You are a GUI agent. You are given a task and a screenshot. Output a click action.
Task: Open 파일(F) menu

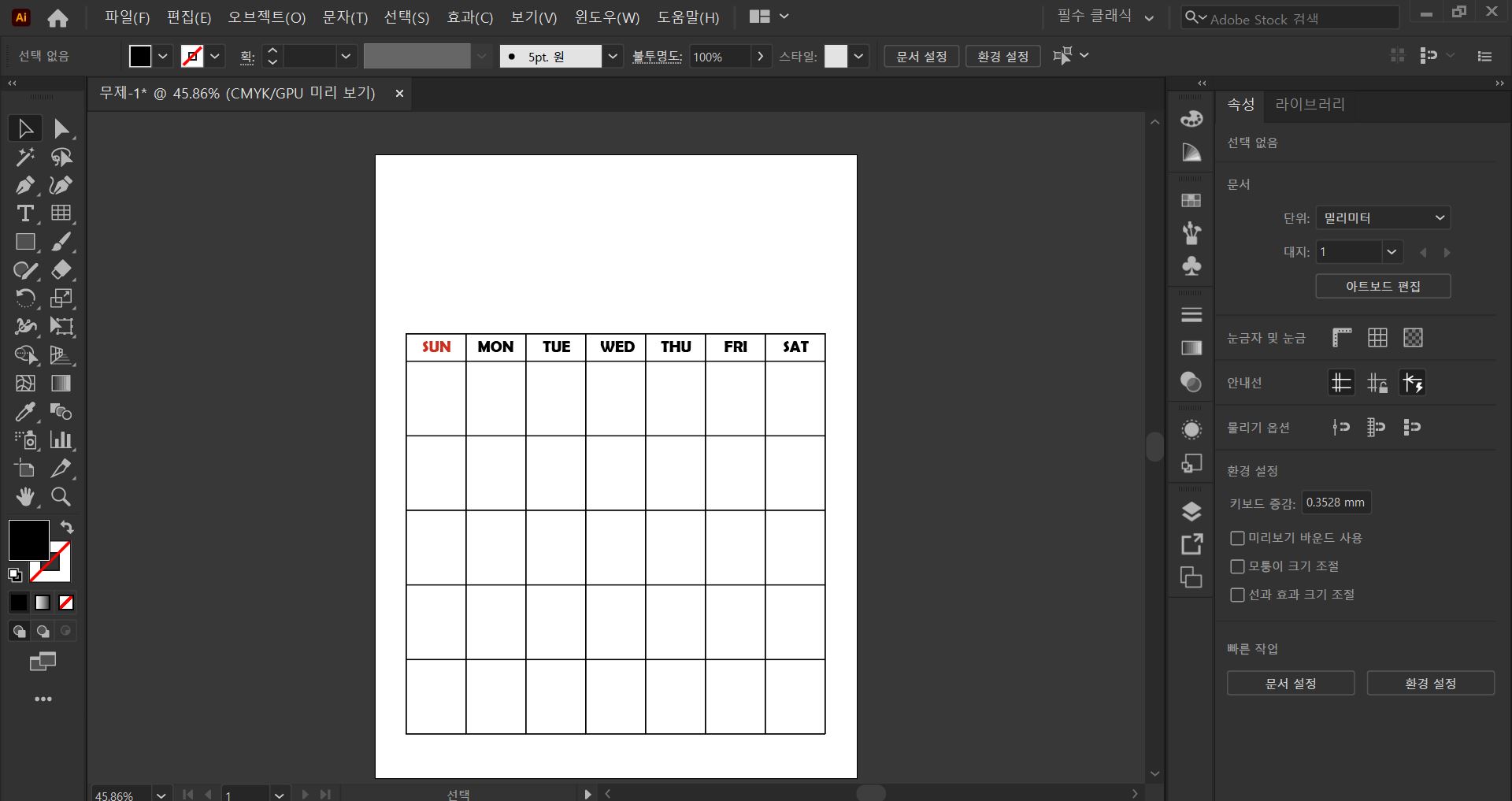coord(127,17)
